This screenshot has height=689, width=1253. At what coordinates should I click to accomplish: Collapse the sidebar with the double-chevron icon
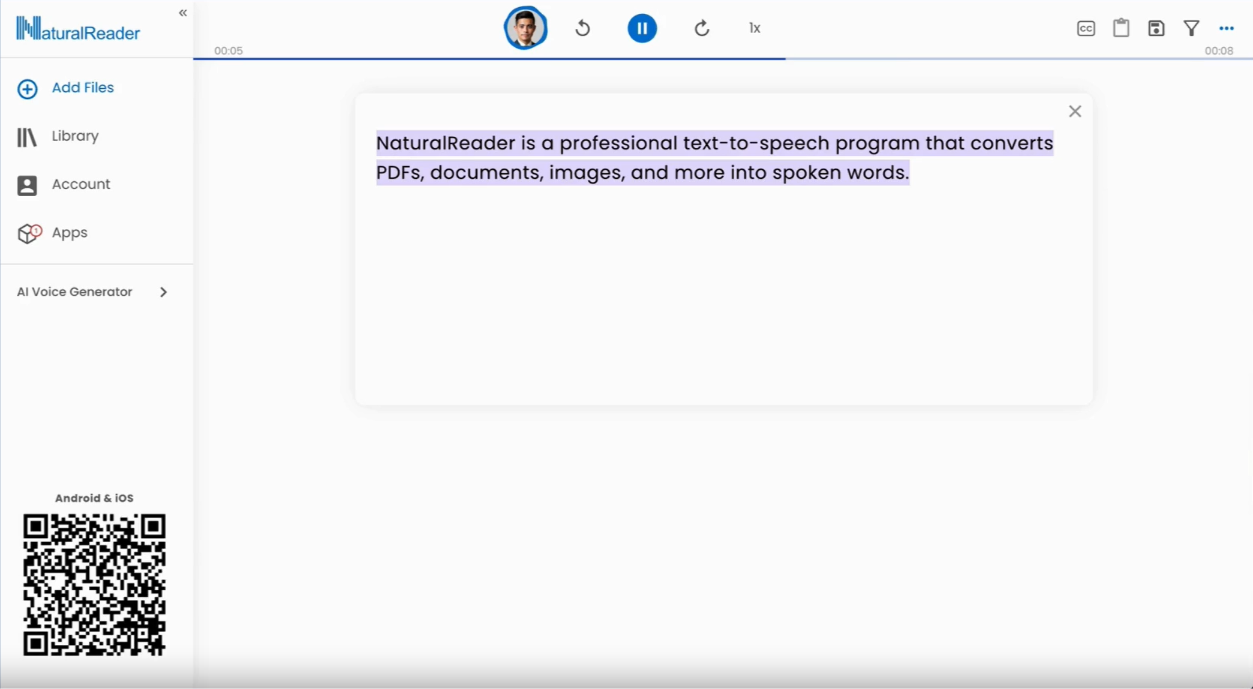(x=183, y=13)
